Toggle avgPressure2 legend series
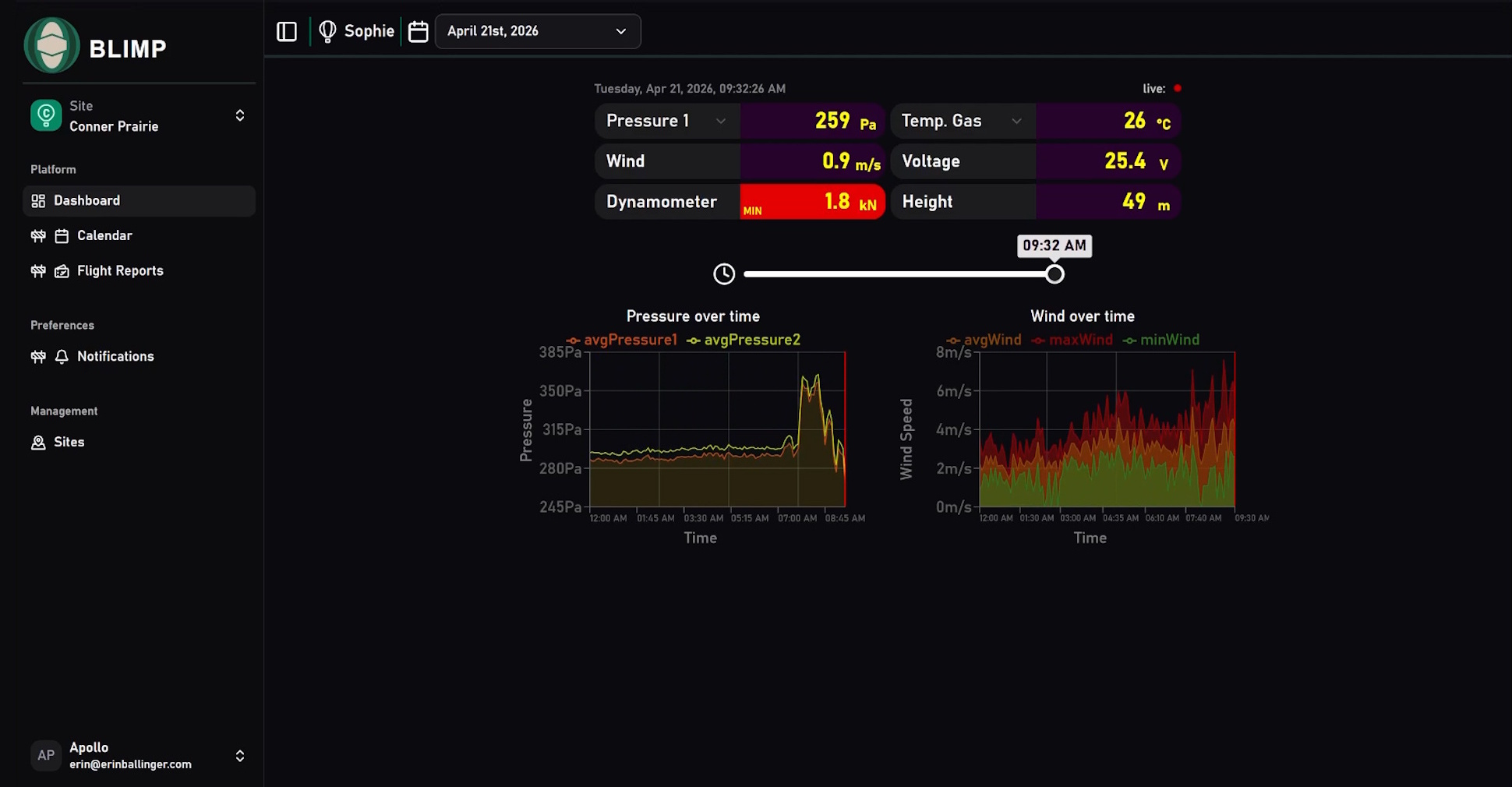 (744, 340)
